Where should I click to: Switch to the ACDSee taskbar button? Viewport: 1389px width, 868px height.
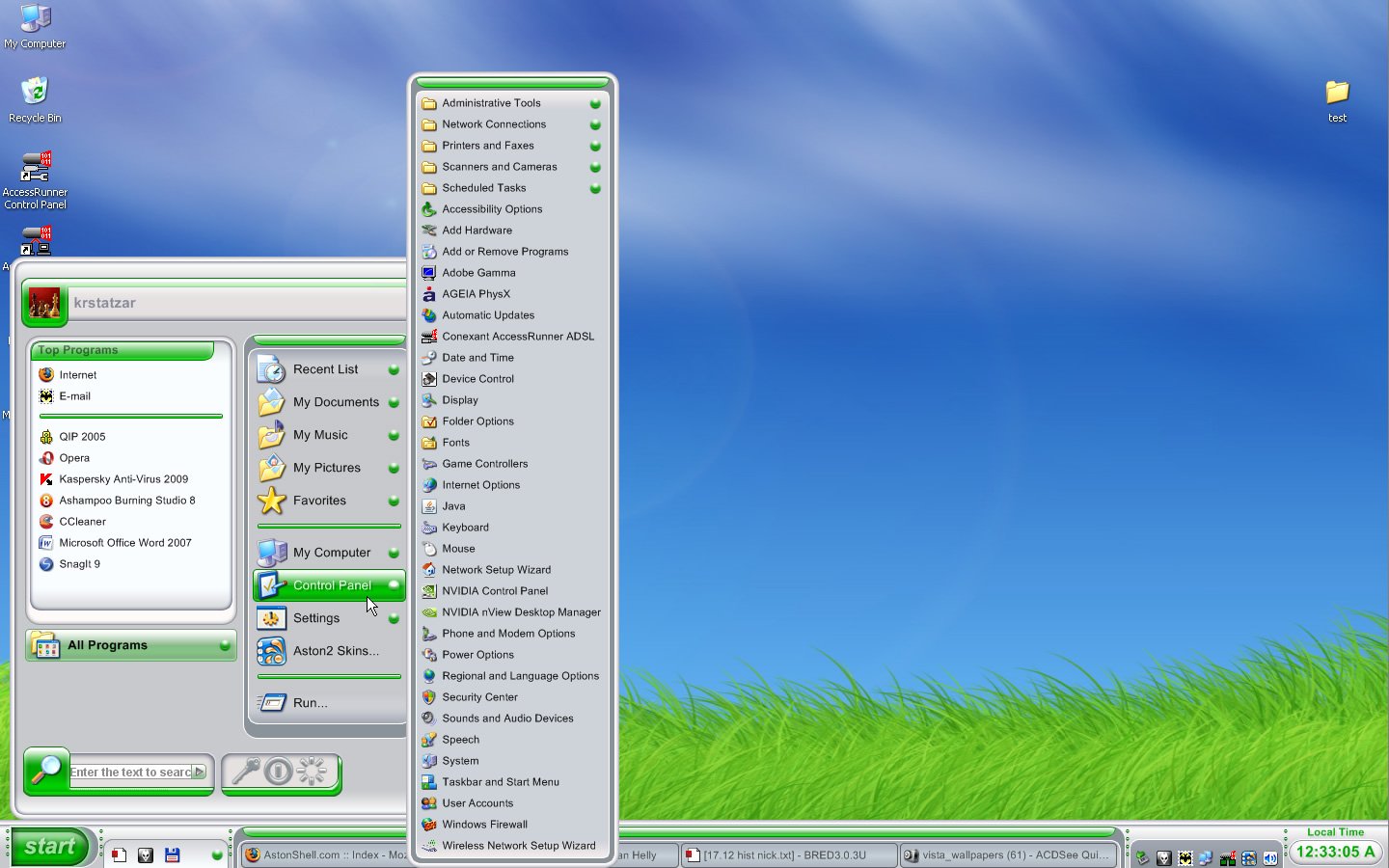click(x=1008, y=854)
